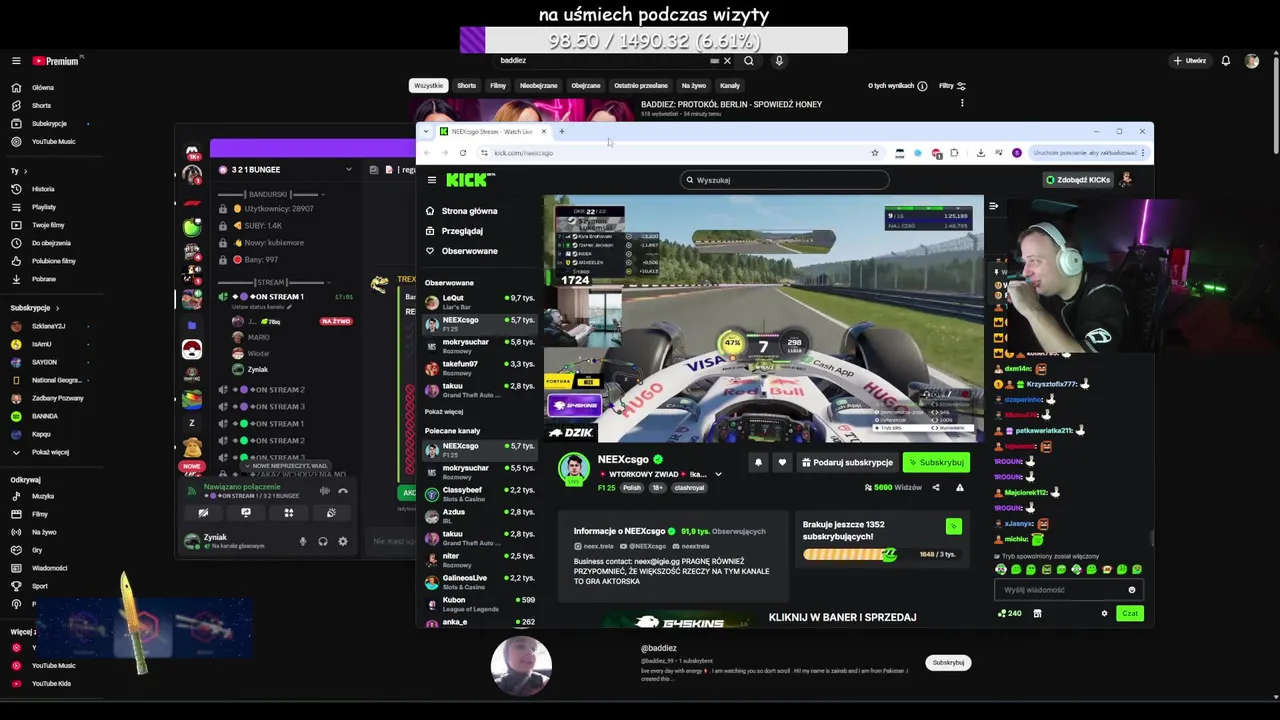The height and width of the screenshot is (720, 1280).
Task: Open mokrysuchar in Obserwowane list
Action: coord(479,345)
